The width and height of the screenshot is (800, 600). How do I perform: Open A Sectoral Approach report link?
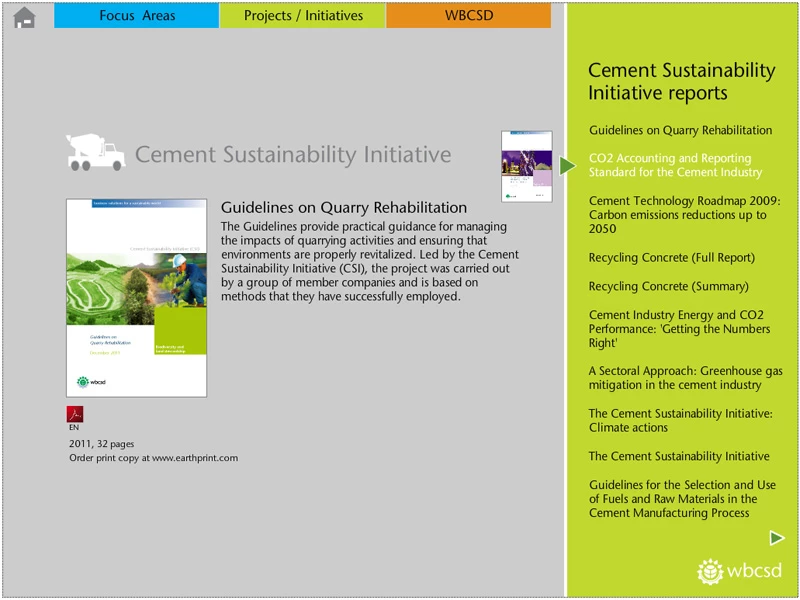point(685,378)
